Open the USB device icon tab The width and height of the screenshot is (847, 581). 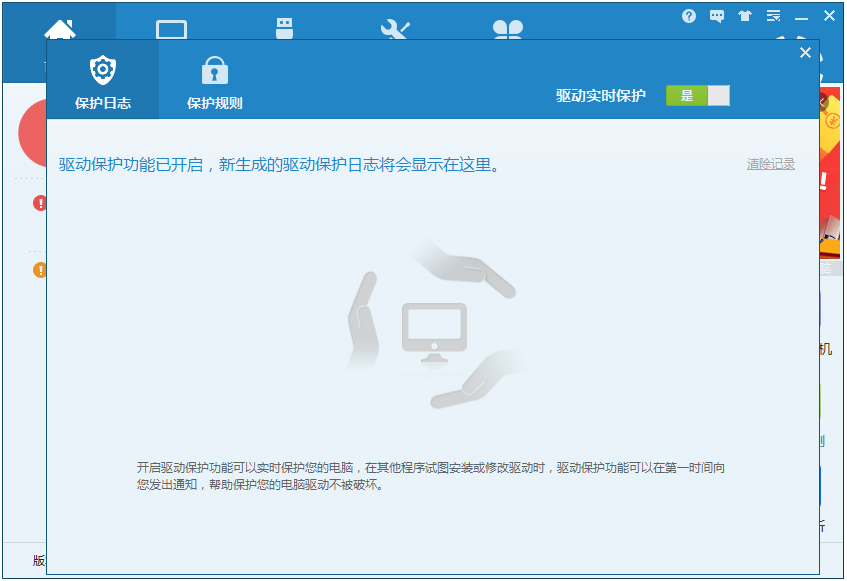tap(284, 28)
